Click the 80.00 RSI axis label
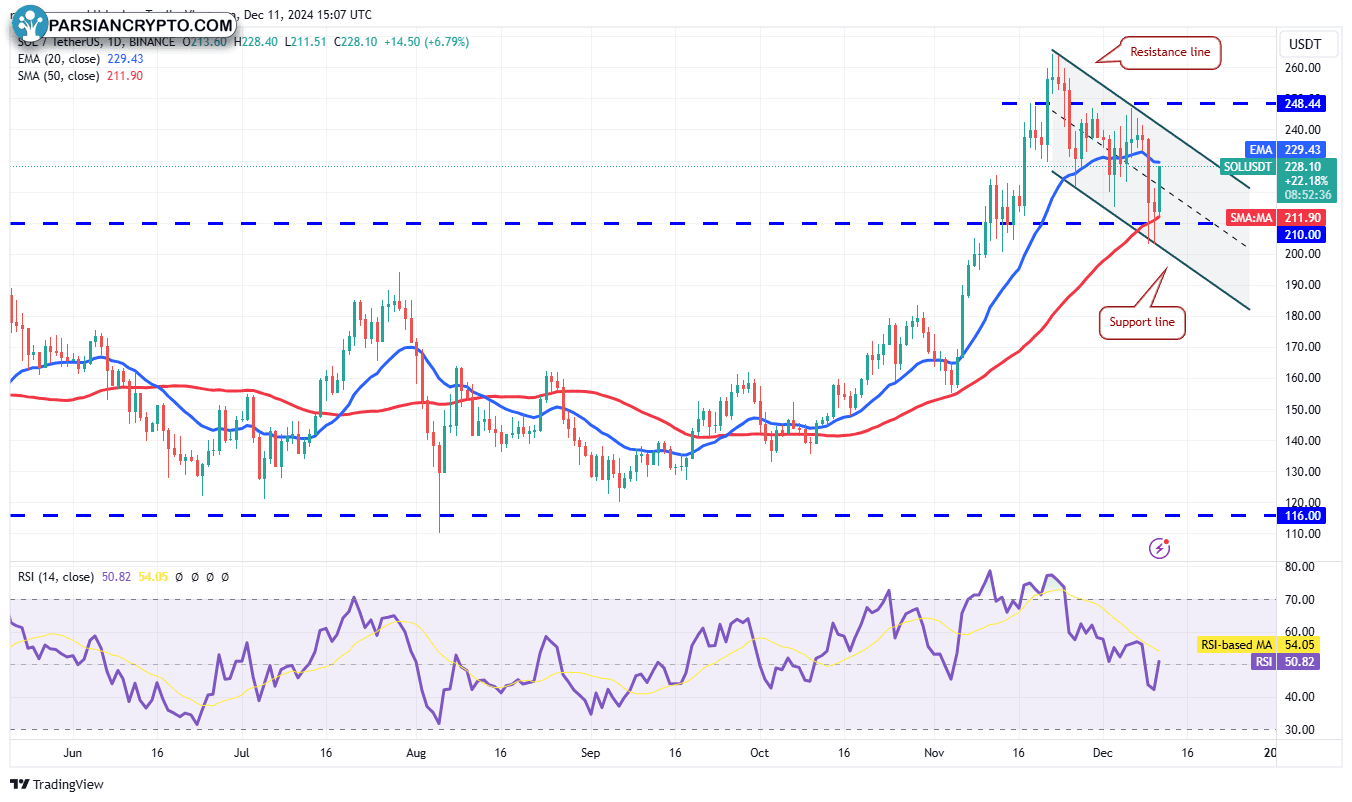 (x=1300, y=567)
